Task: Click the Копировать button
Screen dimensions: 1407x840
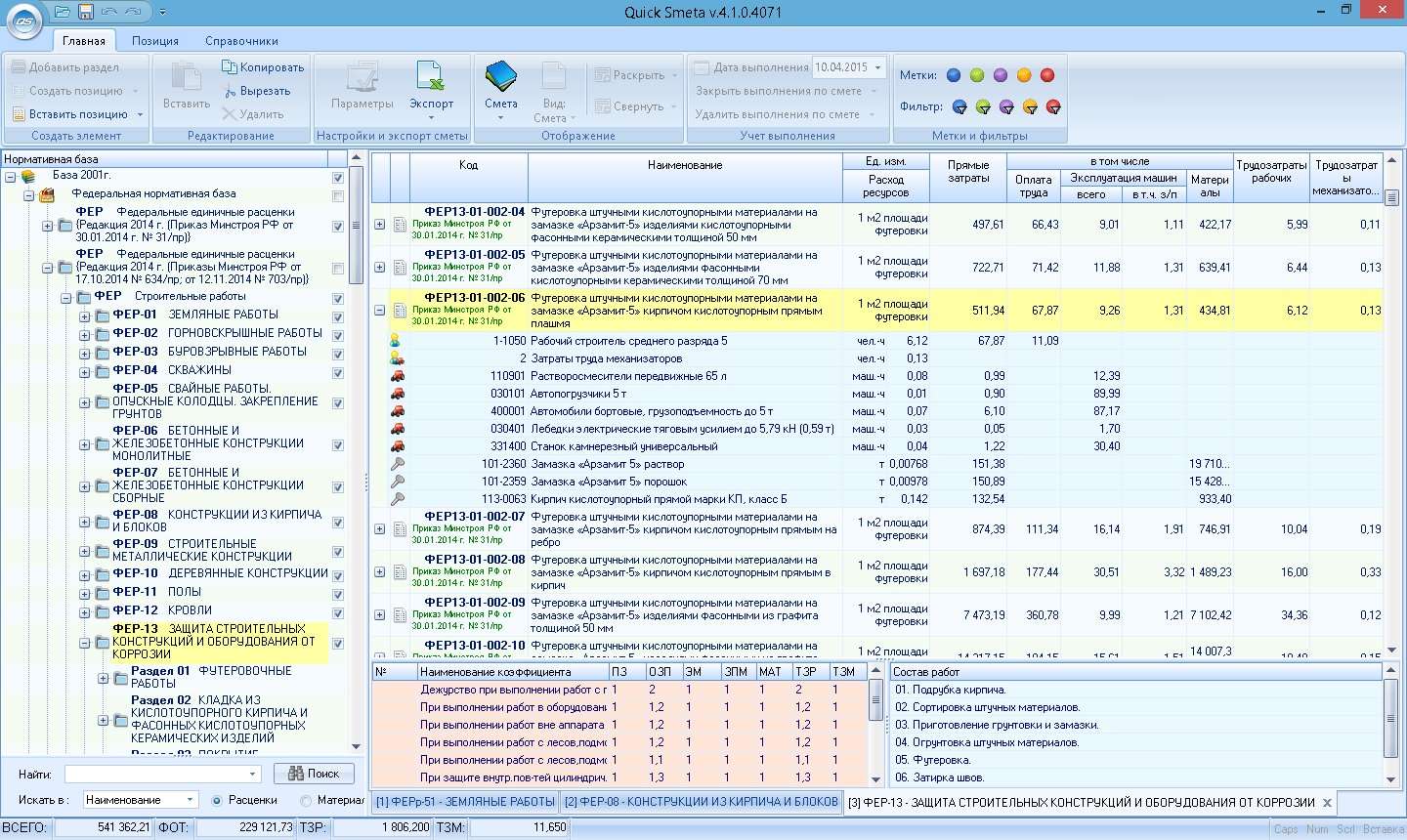Action: [x=263, y=67]
